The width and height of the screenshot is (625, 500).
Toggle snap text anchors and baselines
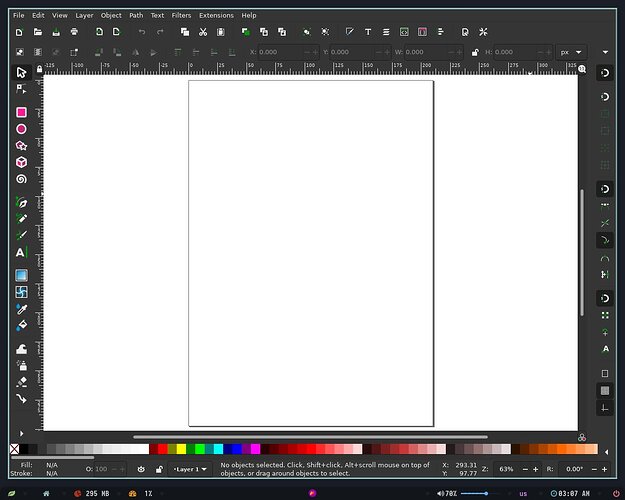point(605,349)
